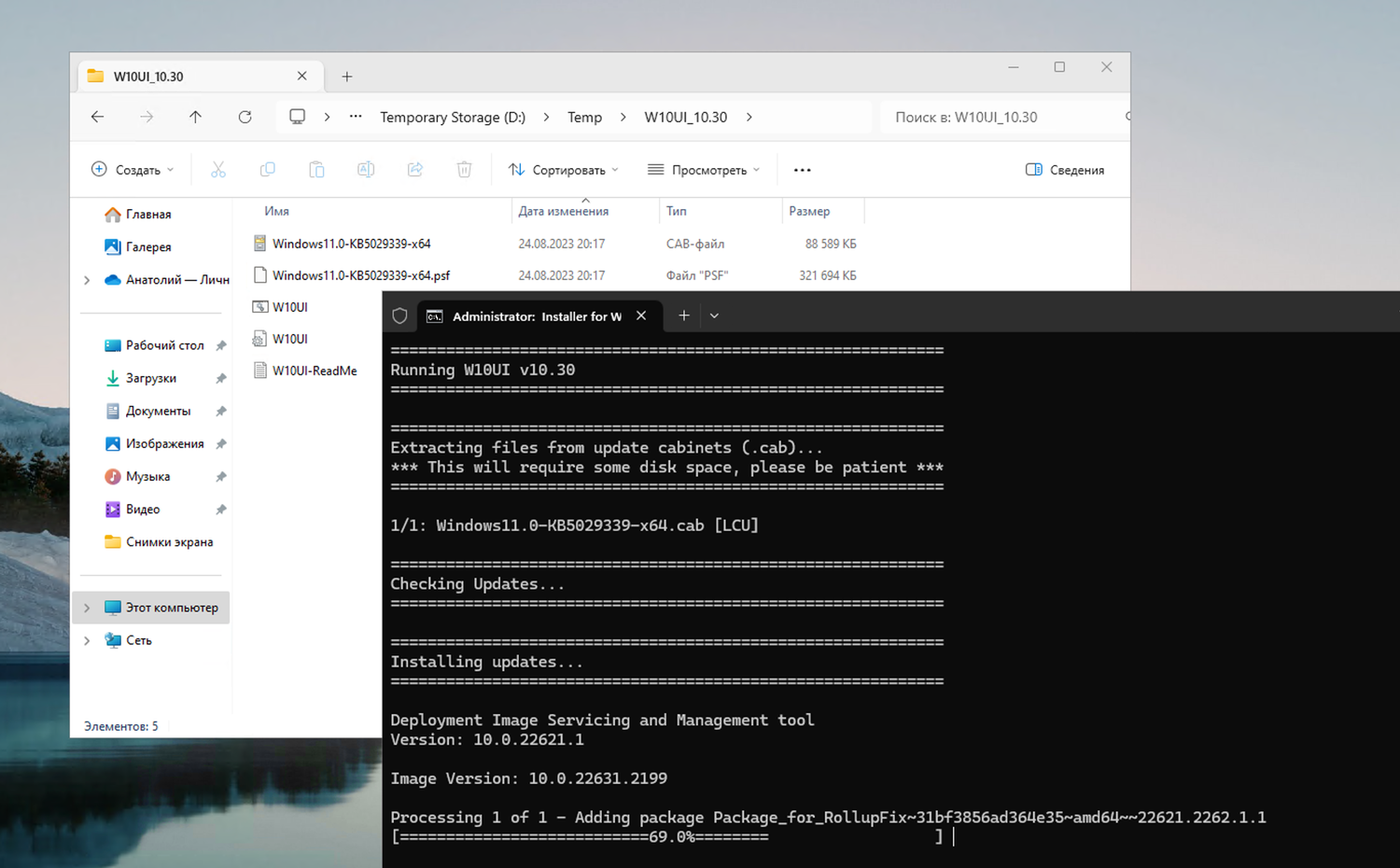Open Музыка in quick access
The height and width of the screenshot is (868, 1400).
137,476
